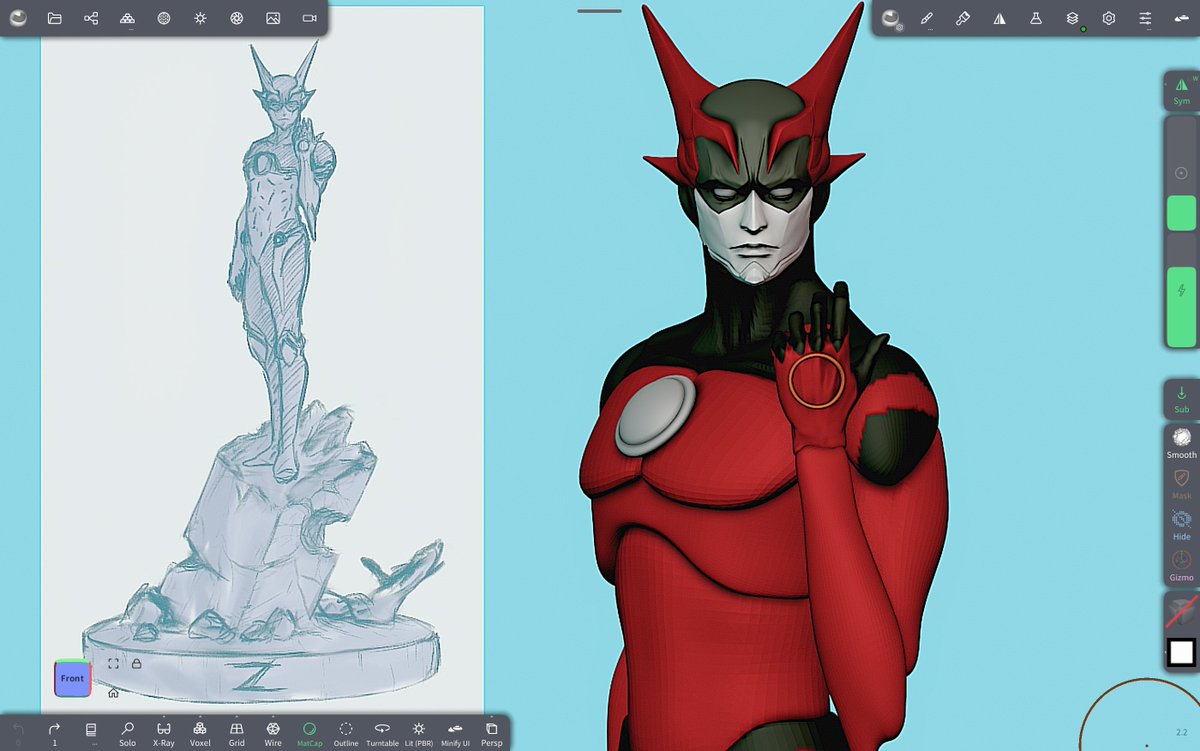Select the Mask tool
This screenshot has width=1200, height=751.
pos(1182,484)
